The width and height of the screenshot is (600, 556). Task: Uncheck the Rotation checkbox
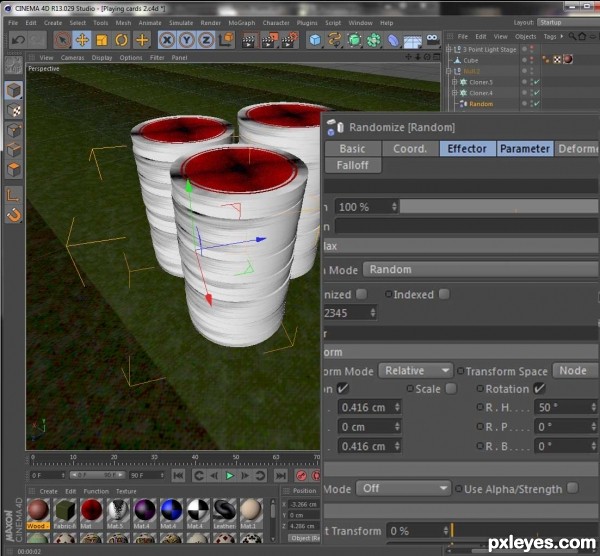tap(540, 389)
